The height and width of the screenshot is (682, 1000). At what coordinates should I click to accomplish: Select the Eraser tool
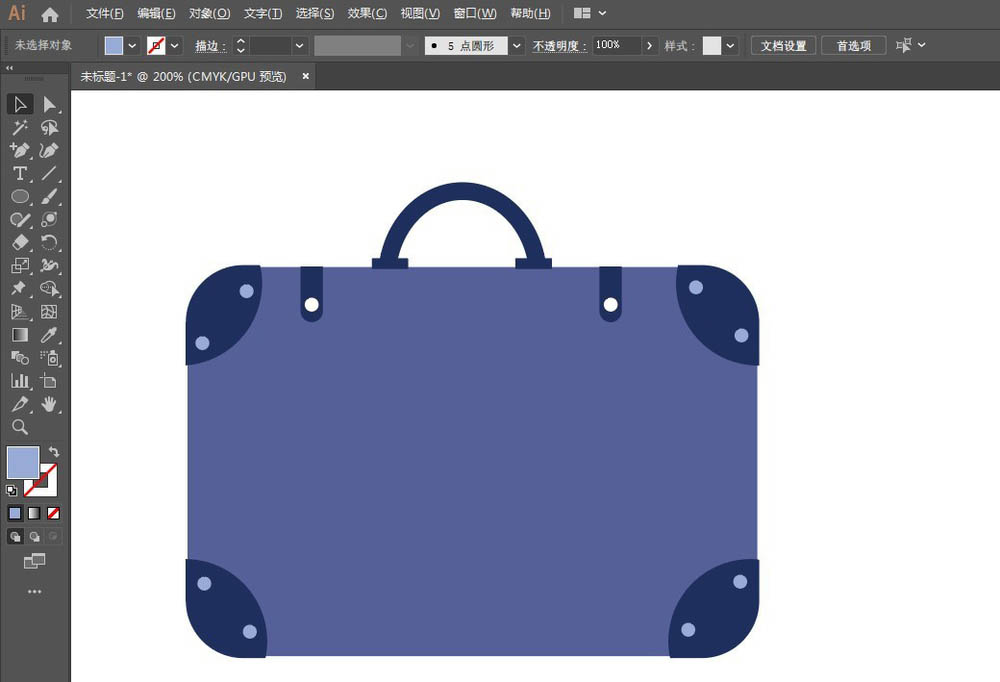[20, 242]
